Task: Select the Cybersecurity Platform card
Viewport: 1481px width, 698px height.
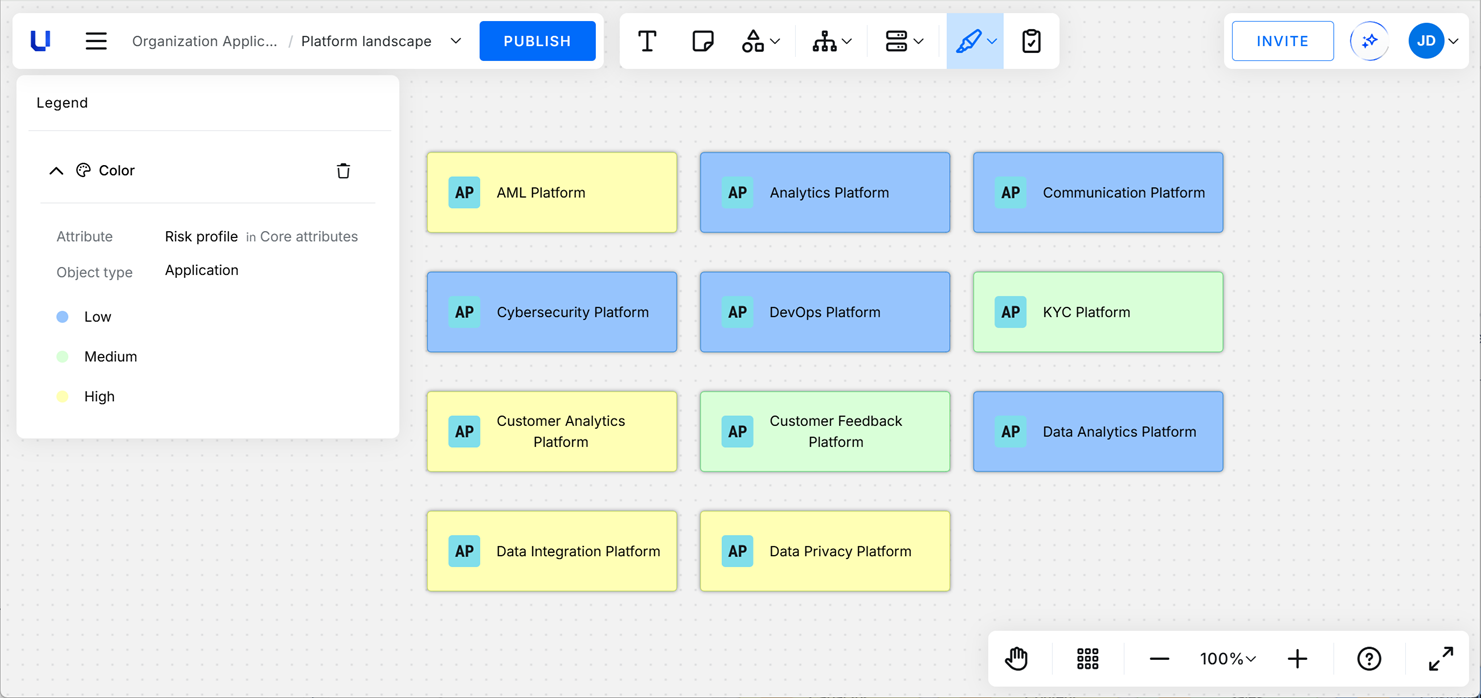Action: click(x=552, y=312)
